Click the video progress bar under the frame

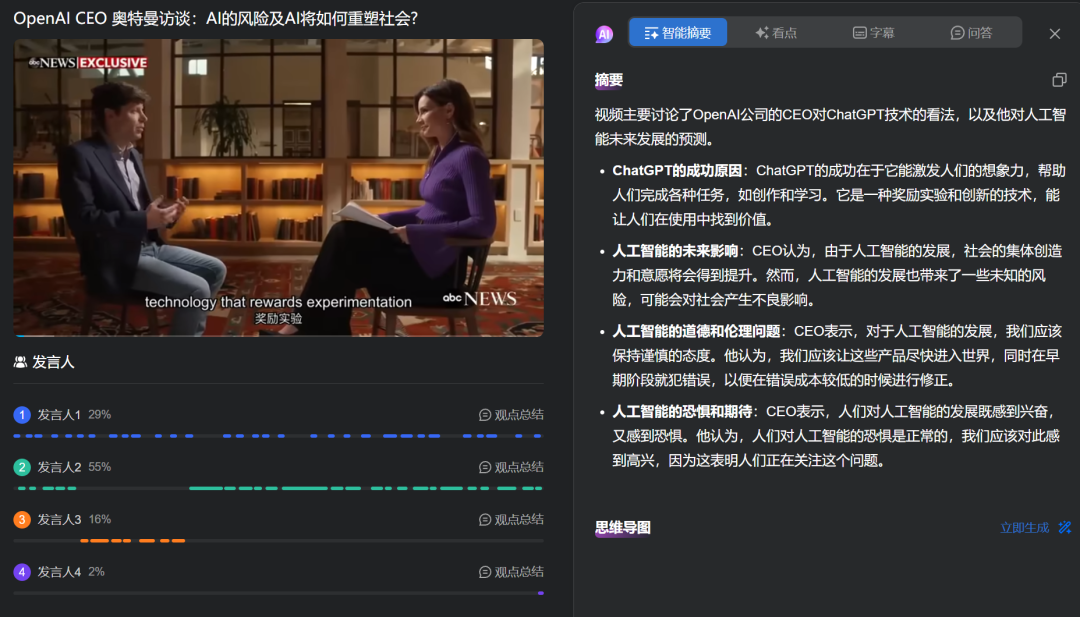(x=278, y=335)
